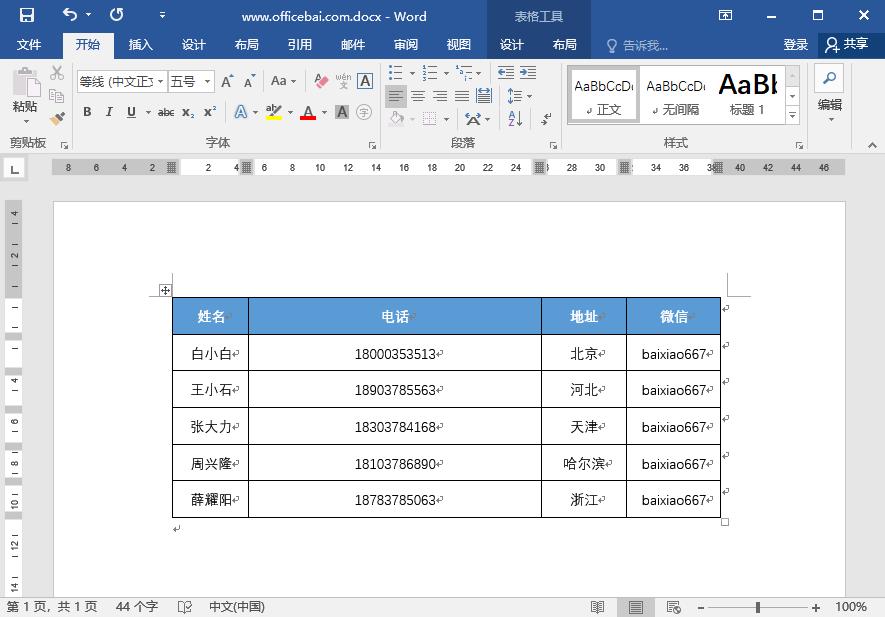Image resolution: width=885 pixels, height=617 pixels.
Task: Click the 电话 column header cell
Action: [394, 316]
